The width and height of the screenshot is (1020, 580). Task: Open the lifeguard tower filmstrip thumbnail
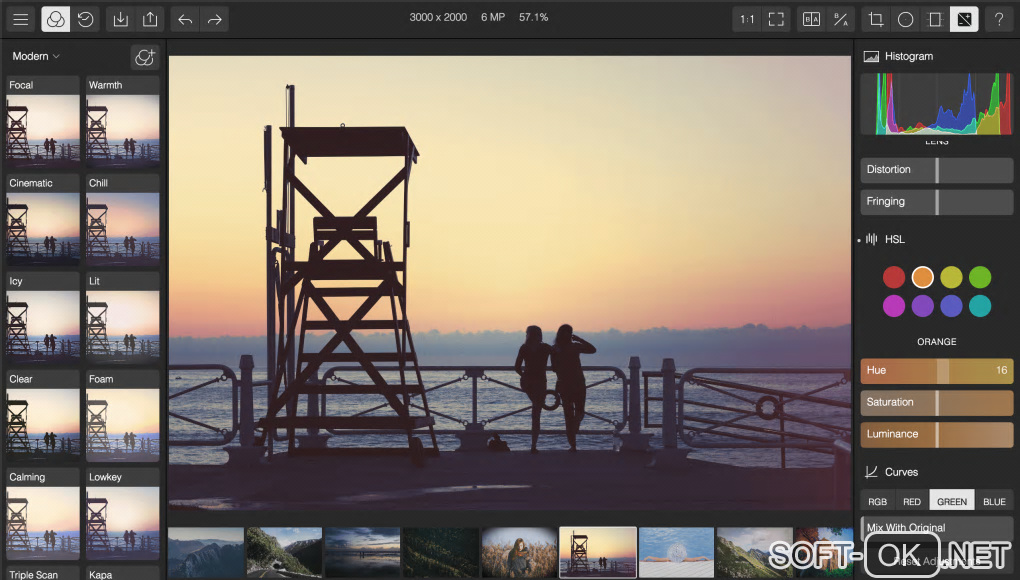coord(598,552)
